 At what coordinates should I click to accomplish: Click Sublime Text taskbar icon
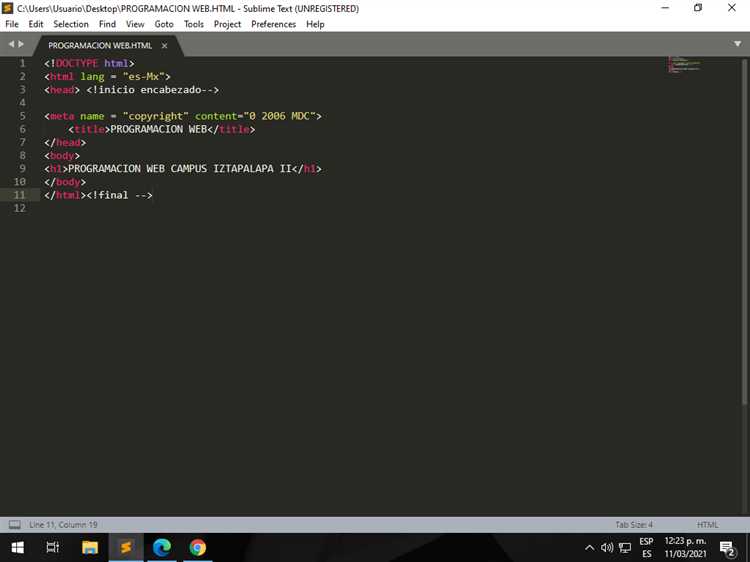click(126, 547)
